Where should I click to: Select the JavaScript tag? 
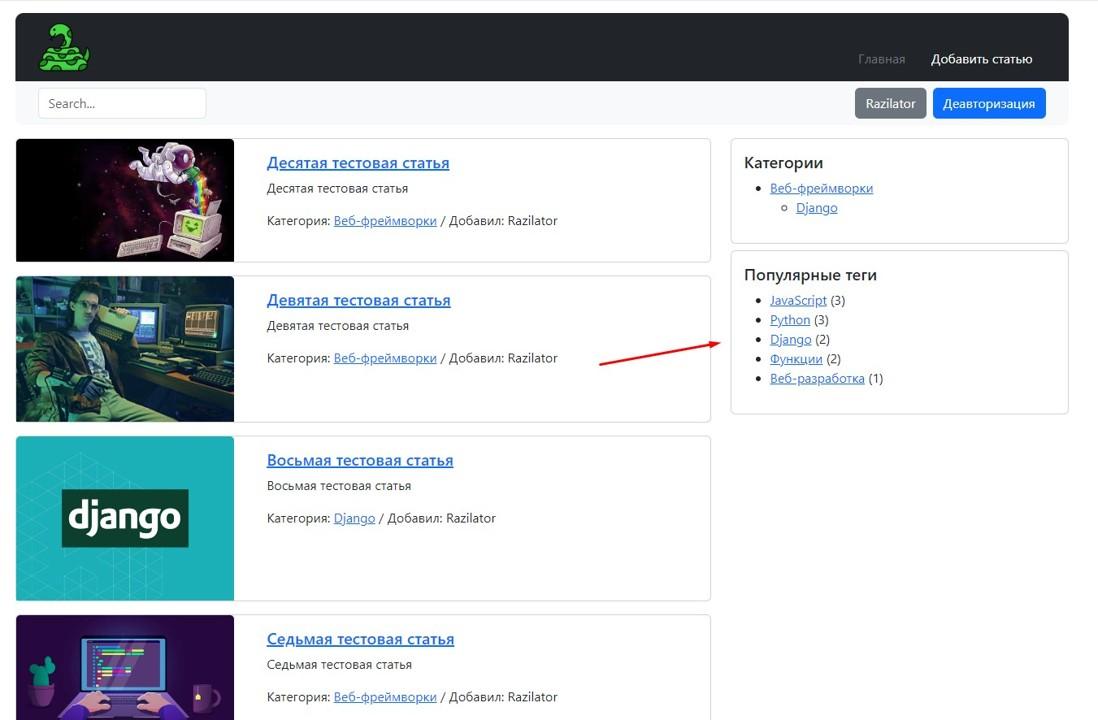798,300
